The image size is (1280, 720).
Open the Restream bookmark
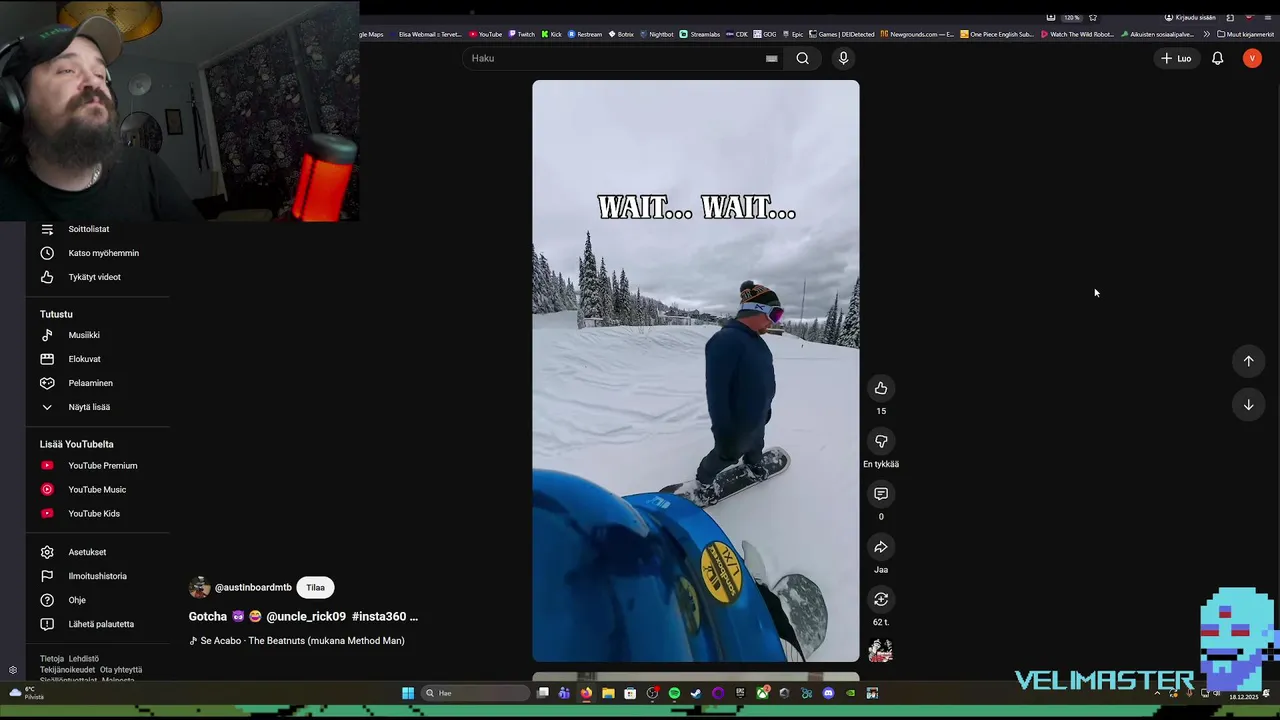pos(585,34)
